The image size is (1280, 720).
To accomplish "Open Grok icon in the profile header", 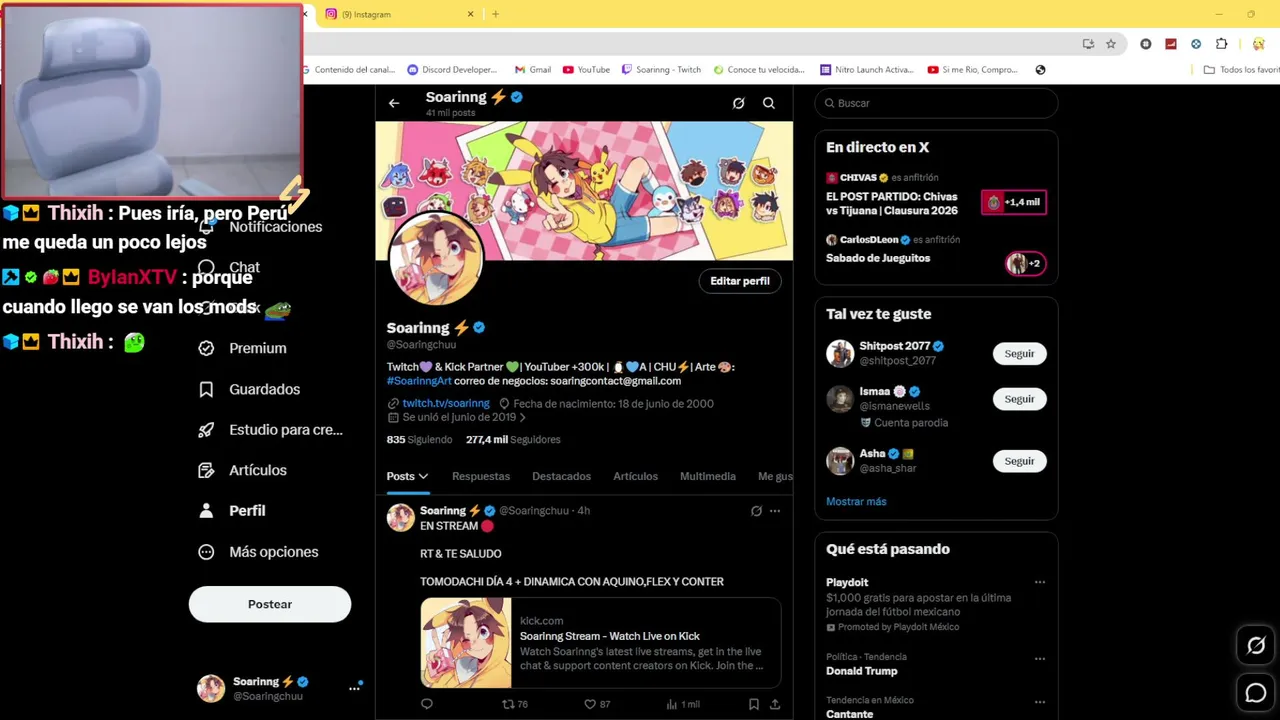I will (x=739, y=103).
